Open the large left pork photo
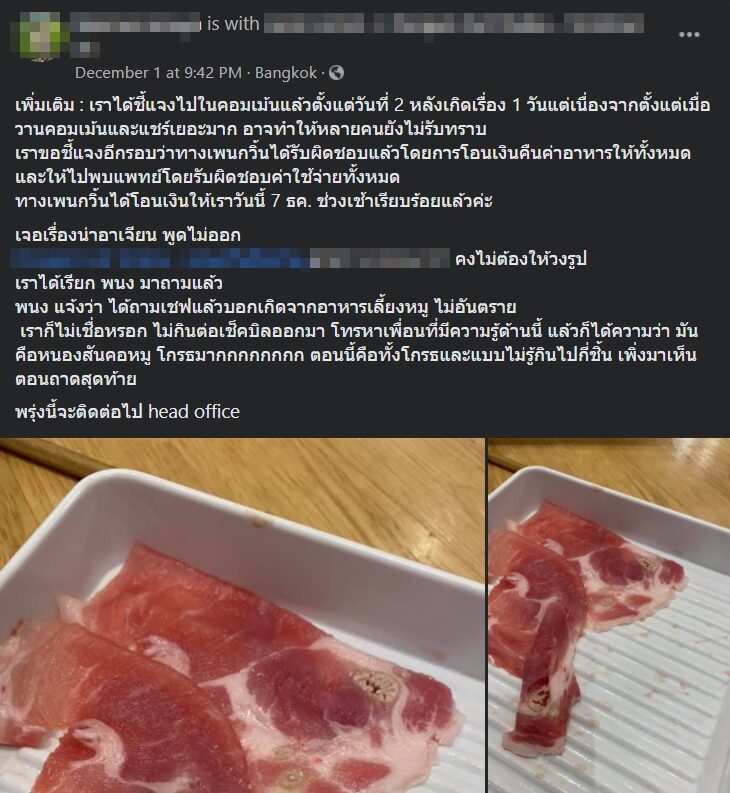Screen dimensions: 730x793 click(x=242, y=615)
